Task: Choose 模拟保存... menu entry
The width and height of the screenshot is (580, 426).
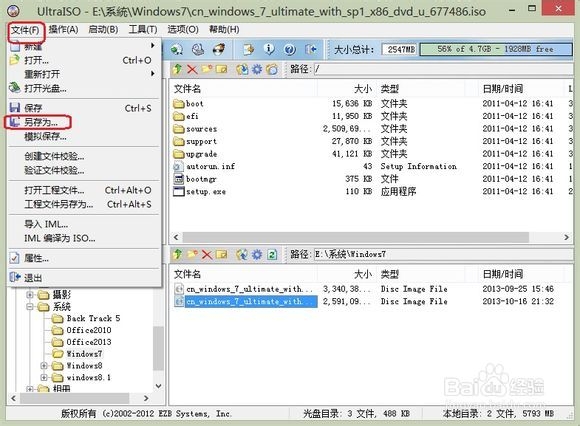Action: [84, 136]
